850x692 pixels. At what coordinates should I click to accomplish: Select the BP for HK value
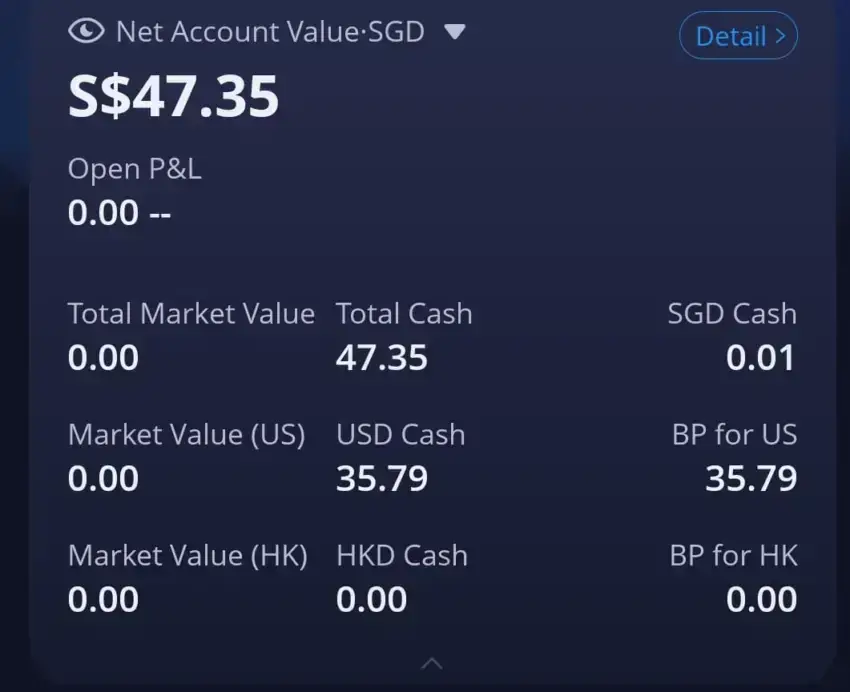pos(761,599)
